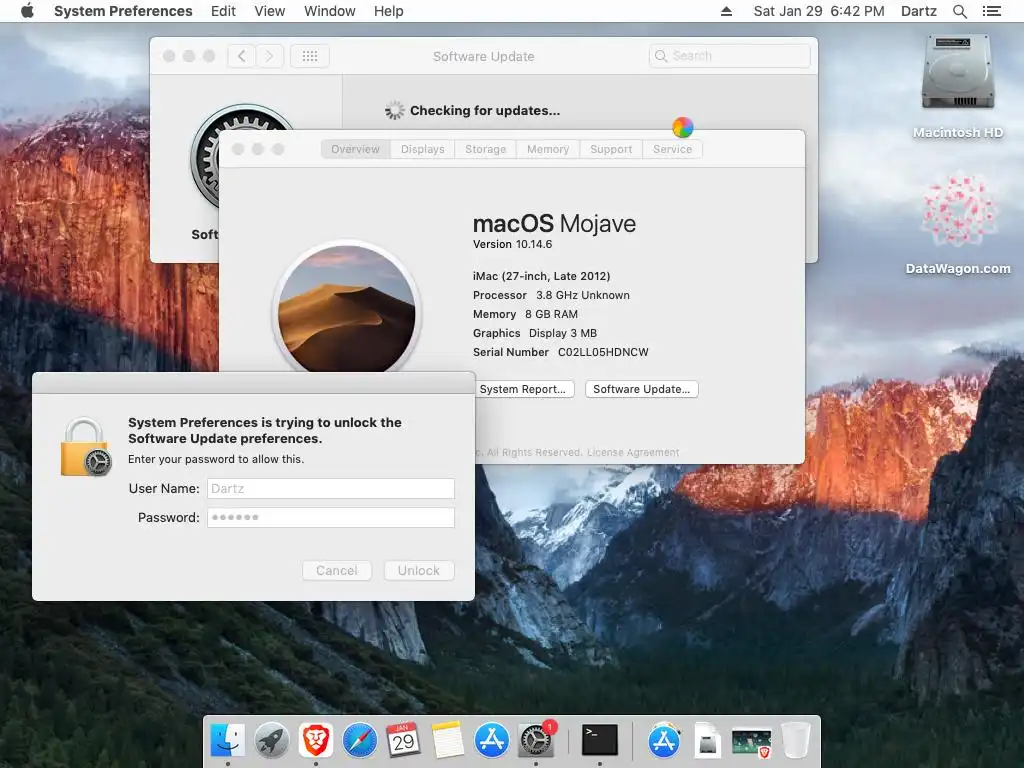Open the View menu
The image size is (1024, 768).
[270, 11]
